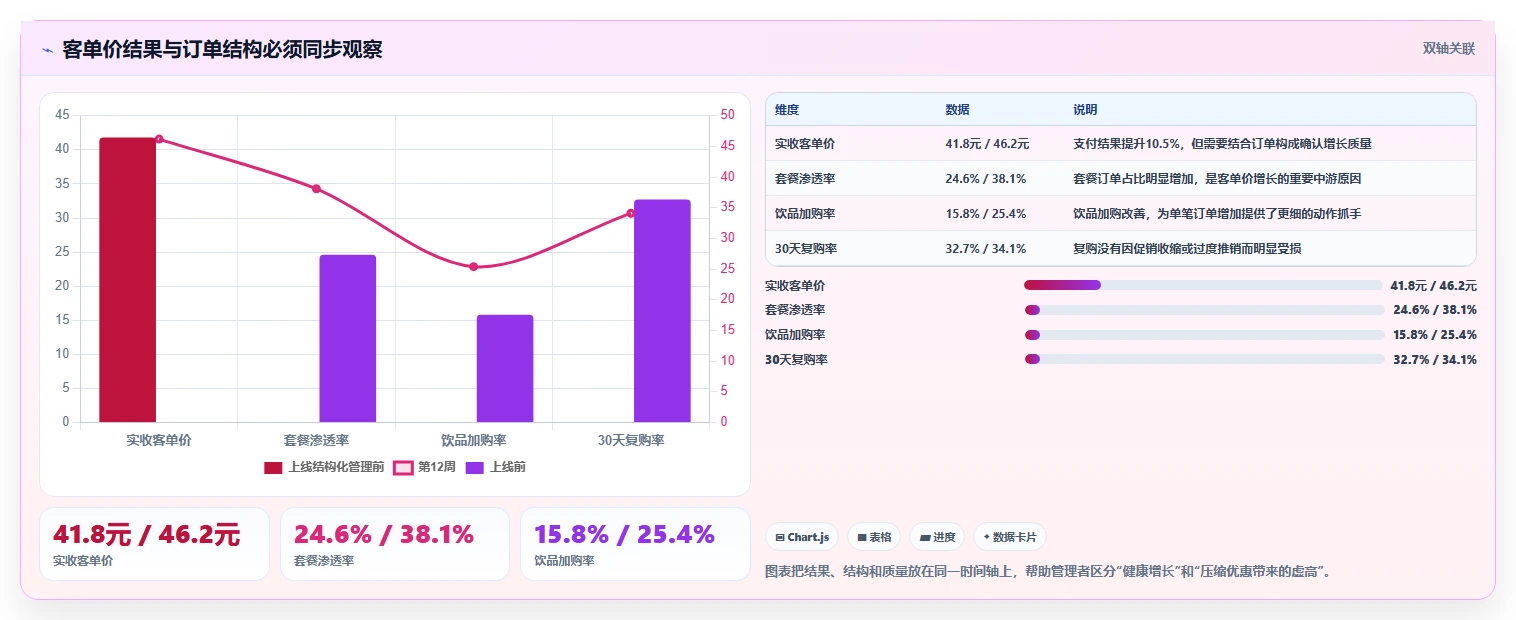Click the line point above 饮品加购率
Image resolution: width=1516 pixels, height=620 pixels.
[474, 267]
